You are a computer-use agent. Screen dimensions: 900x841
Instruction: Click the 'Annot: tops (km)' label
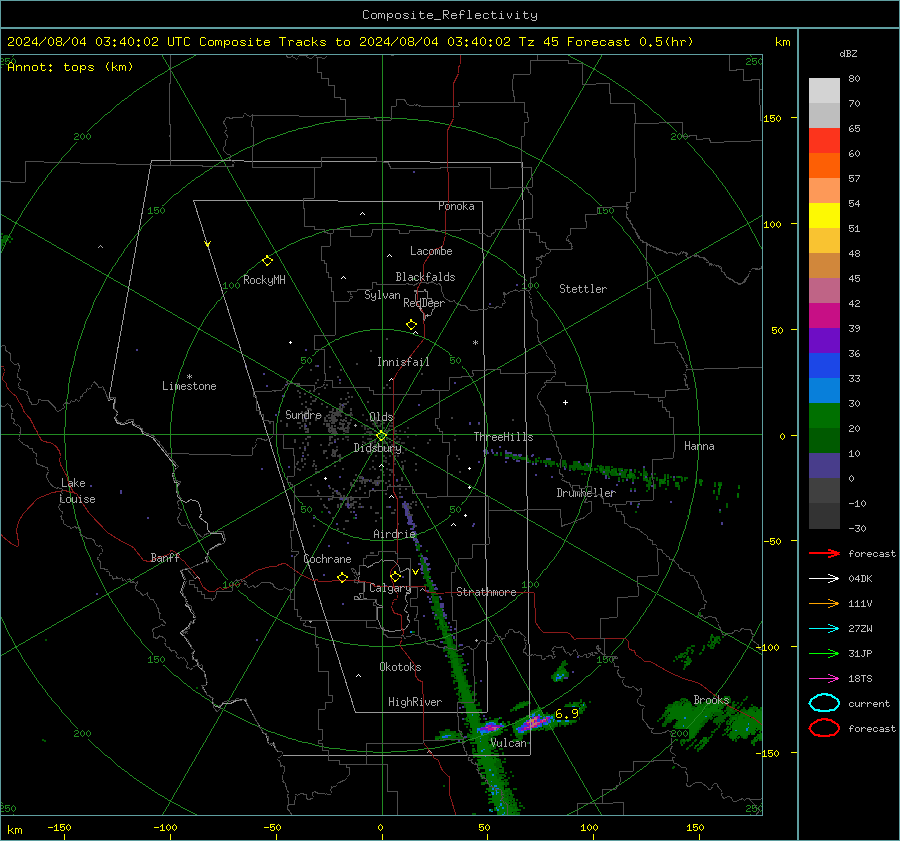(70, 67)
